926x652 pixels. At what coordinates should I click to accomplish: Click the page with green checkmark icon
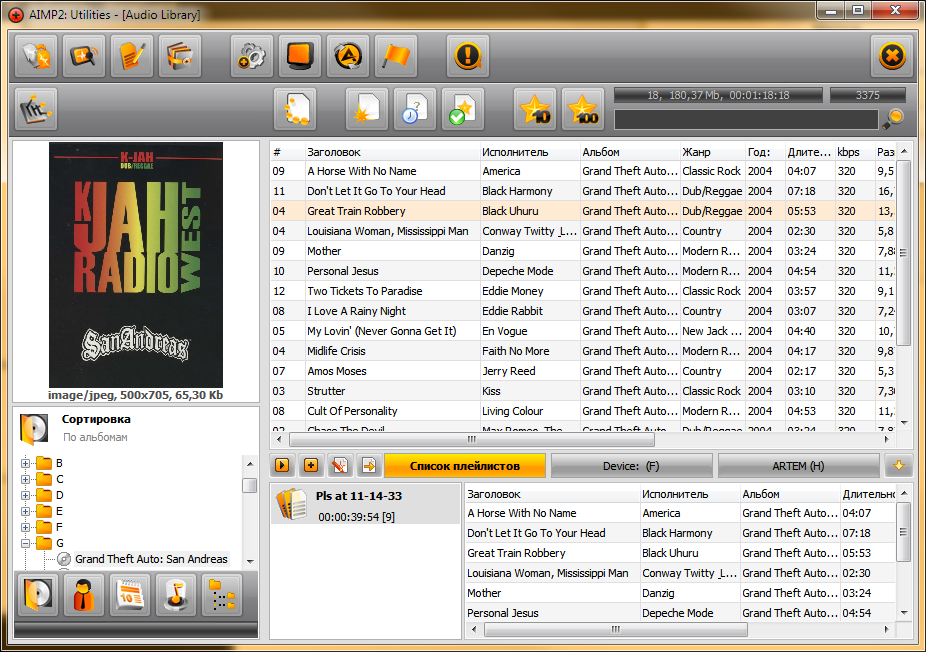click(463, 109)
